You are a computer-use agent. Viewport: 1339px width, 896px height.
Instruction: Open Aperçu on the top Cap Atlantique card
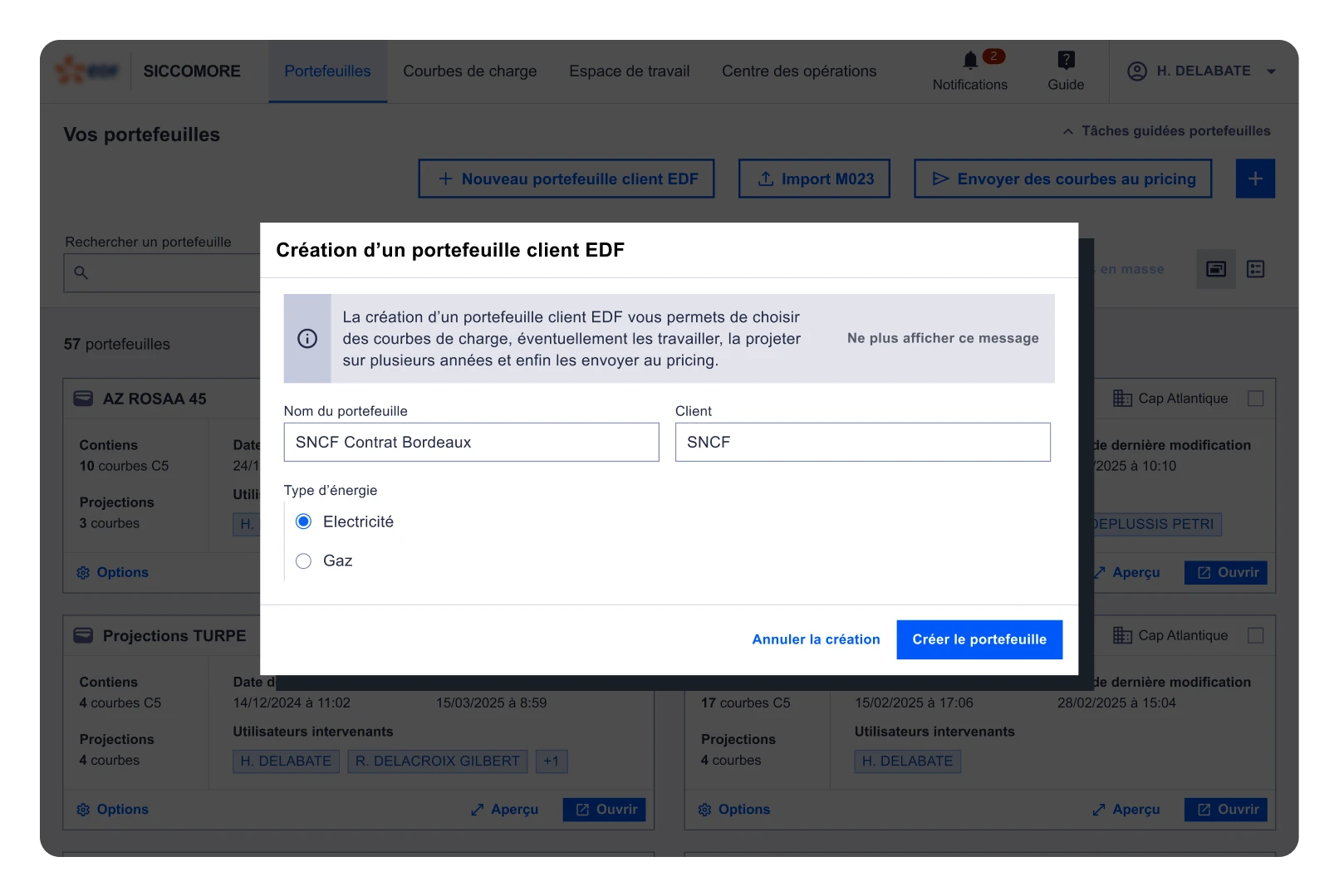click(1126, 573)
